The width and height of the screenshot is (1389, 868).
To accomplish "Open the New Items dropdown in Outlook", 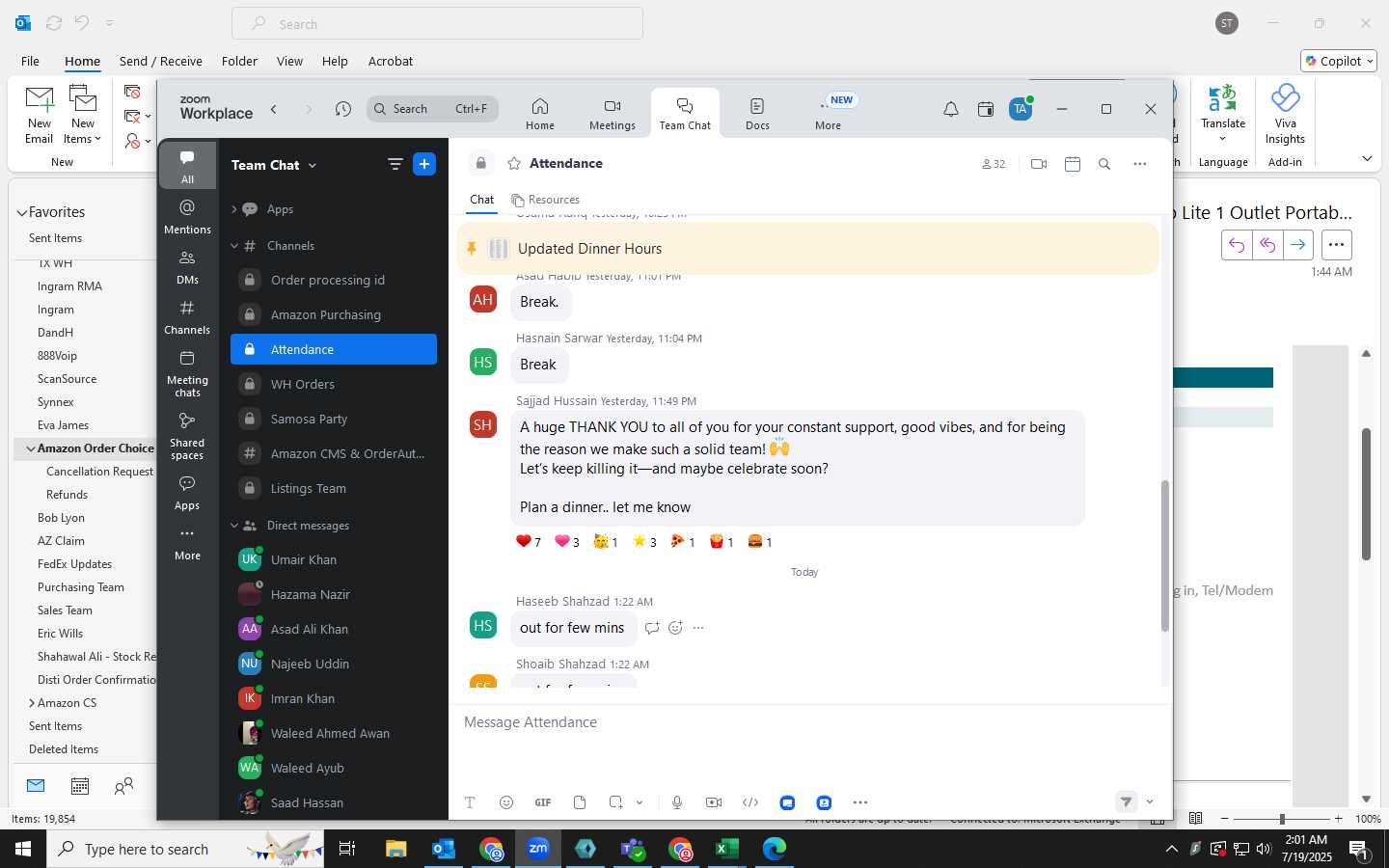I will click(x=83, y=116).
